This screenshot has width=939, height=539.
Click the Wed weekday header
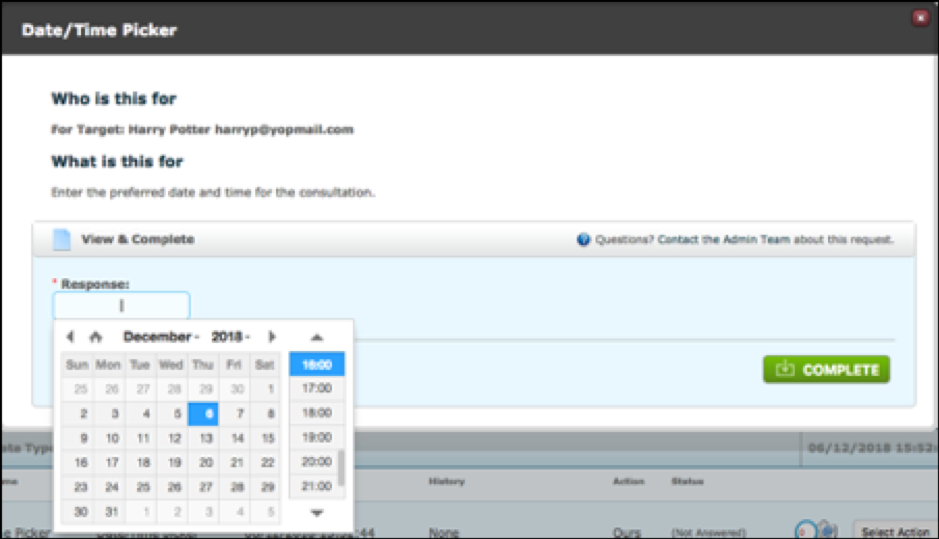point(171,365)
